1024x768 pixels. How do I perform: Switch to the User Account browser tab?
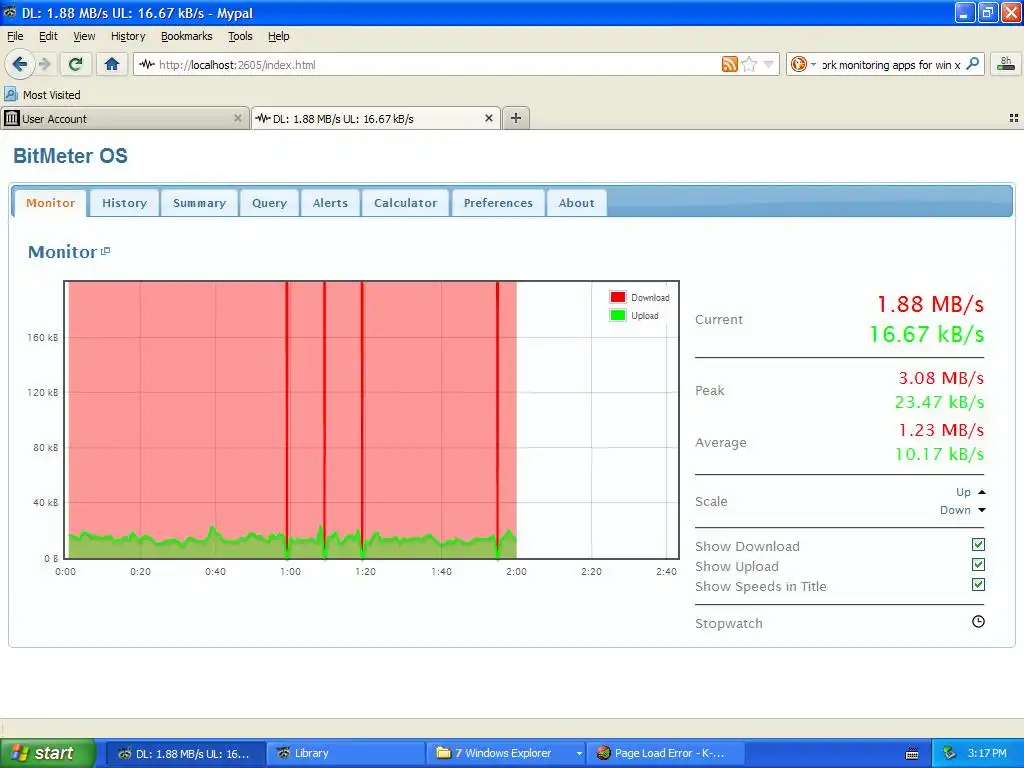point(124,118)
